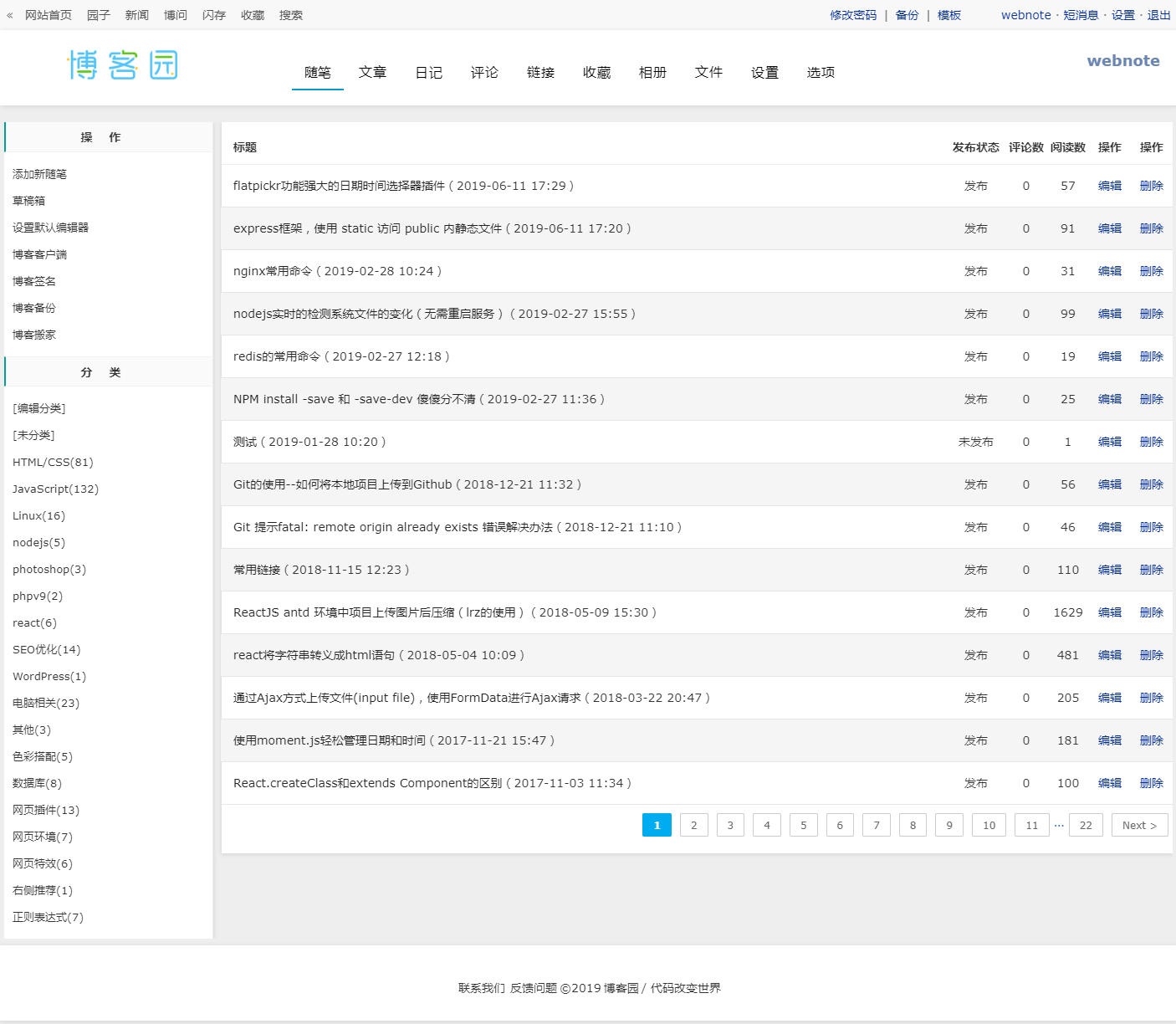Jump to last page 22
Screen dimensions: 1176x1024
(x=1086, y=825)
